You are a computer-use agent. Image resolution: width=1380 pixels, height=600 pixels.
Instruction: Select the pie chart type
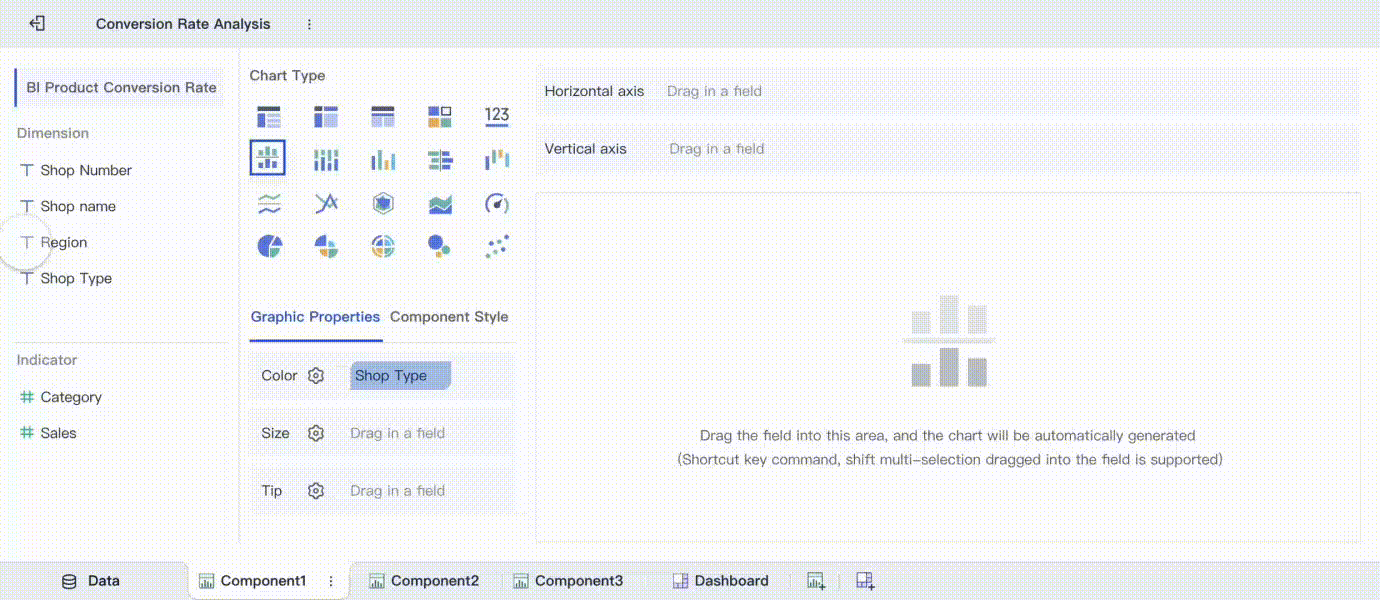pos(269,246)
